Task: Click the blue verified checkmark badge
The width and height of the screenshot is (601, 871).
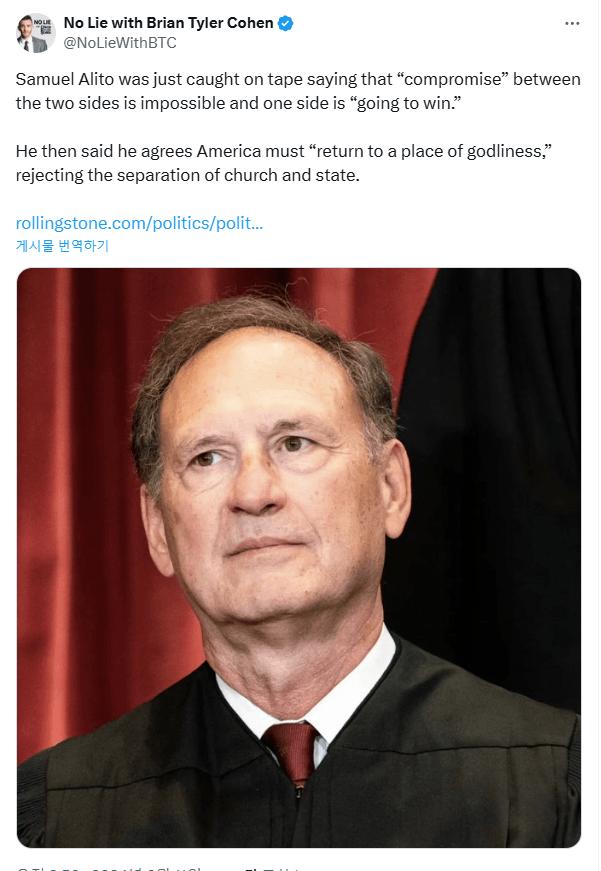Action: (x=286, y=23)
